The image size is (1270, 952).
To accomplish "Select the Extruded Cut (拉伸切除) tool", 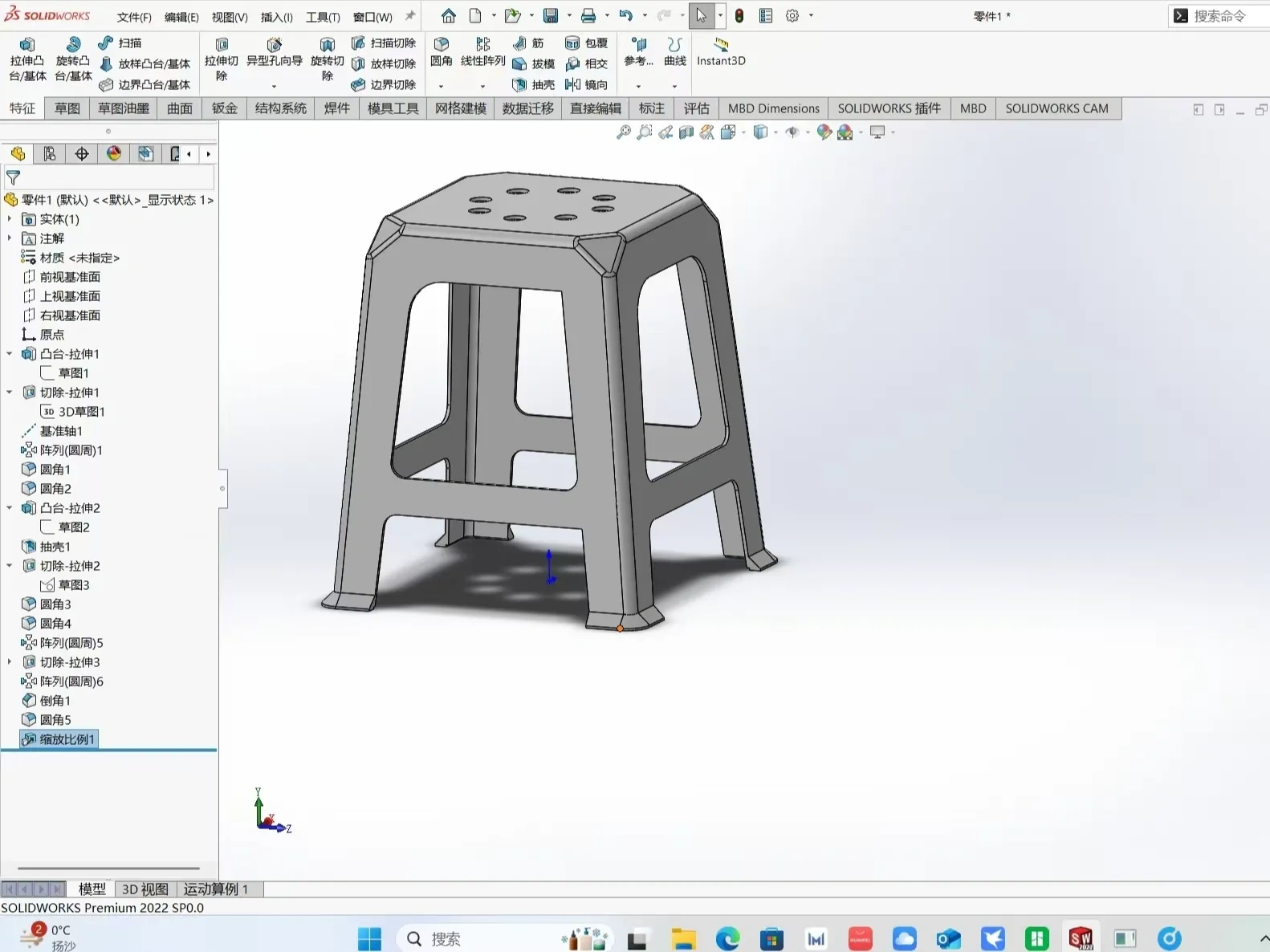I will (x=222, y=59).
